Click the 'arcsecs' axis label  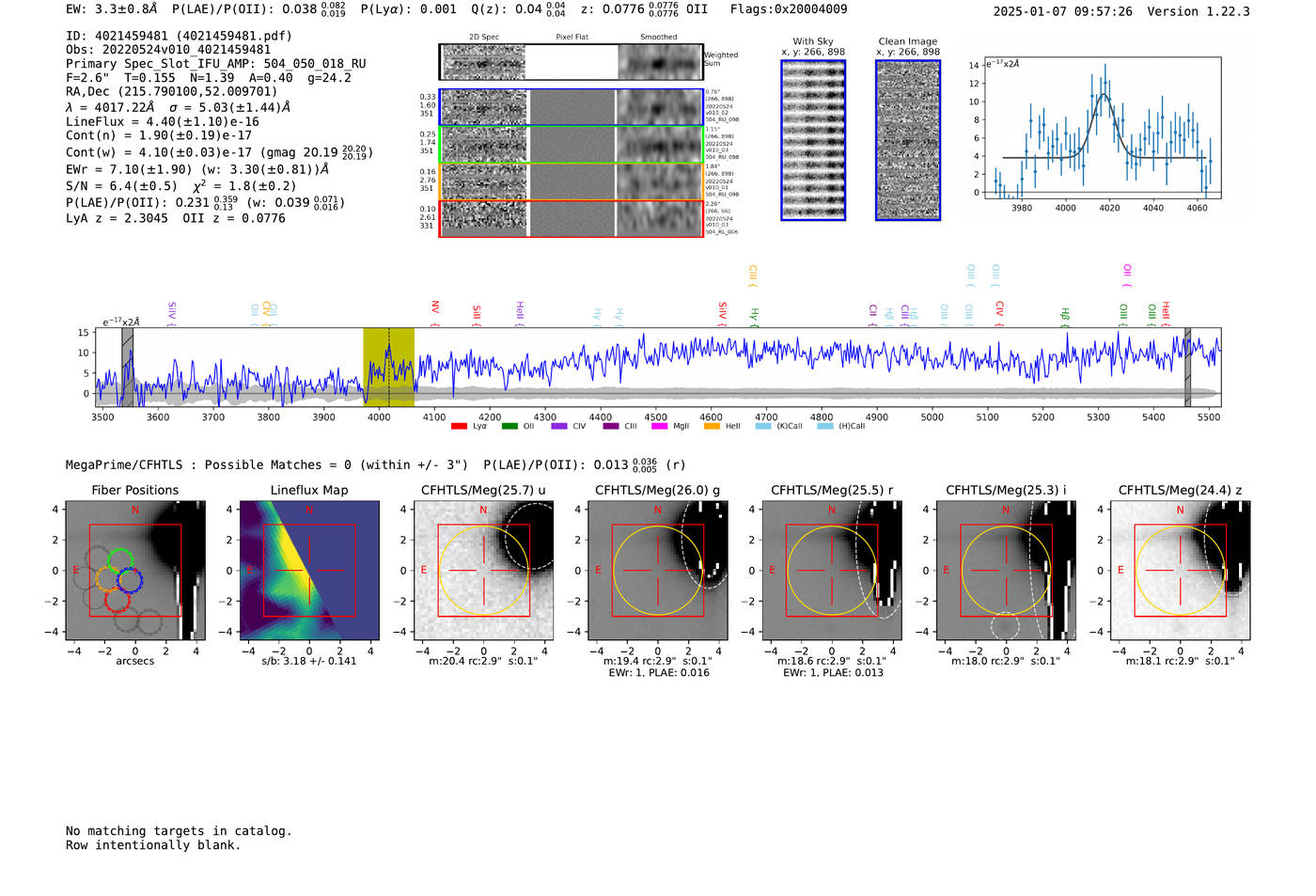tap(134, 661)
